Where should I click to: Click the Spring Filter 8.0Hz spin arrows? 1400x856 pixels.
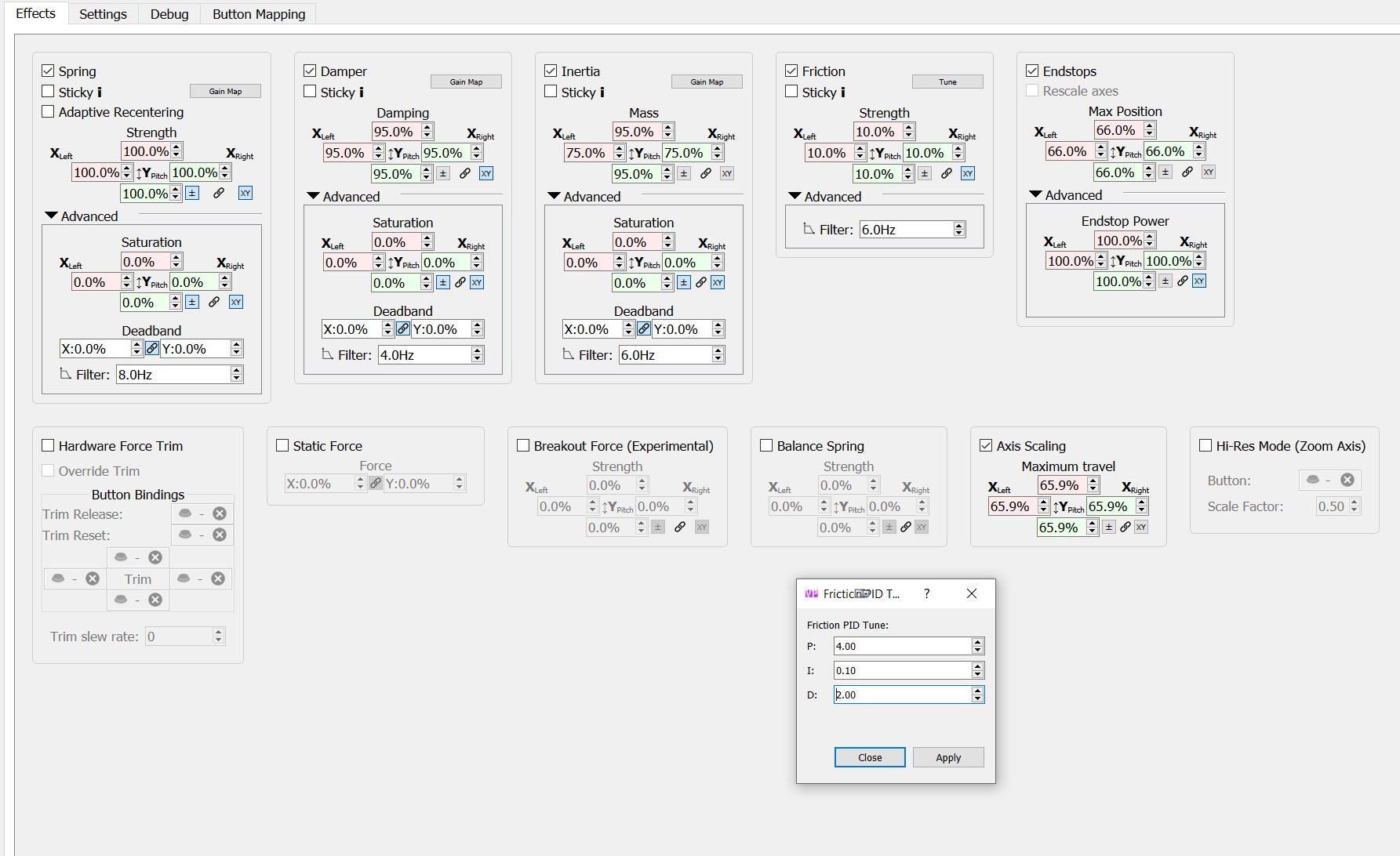click(x=236, y=374)
